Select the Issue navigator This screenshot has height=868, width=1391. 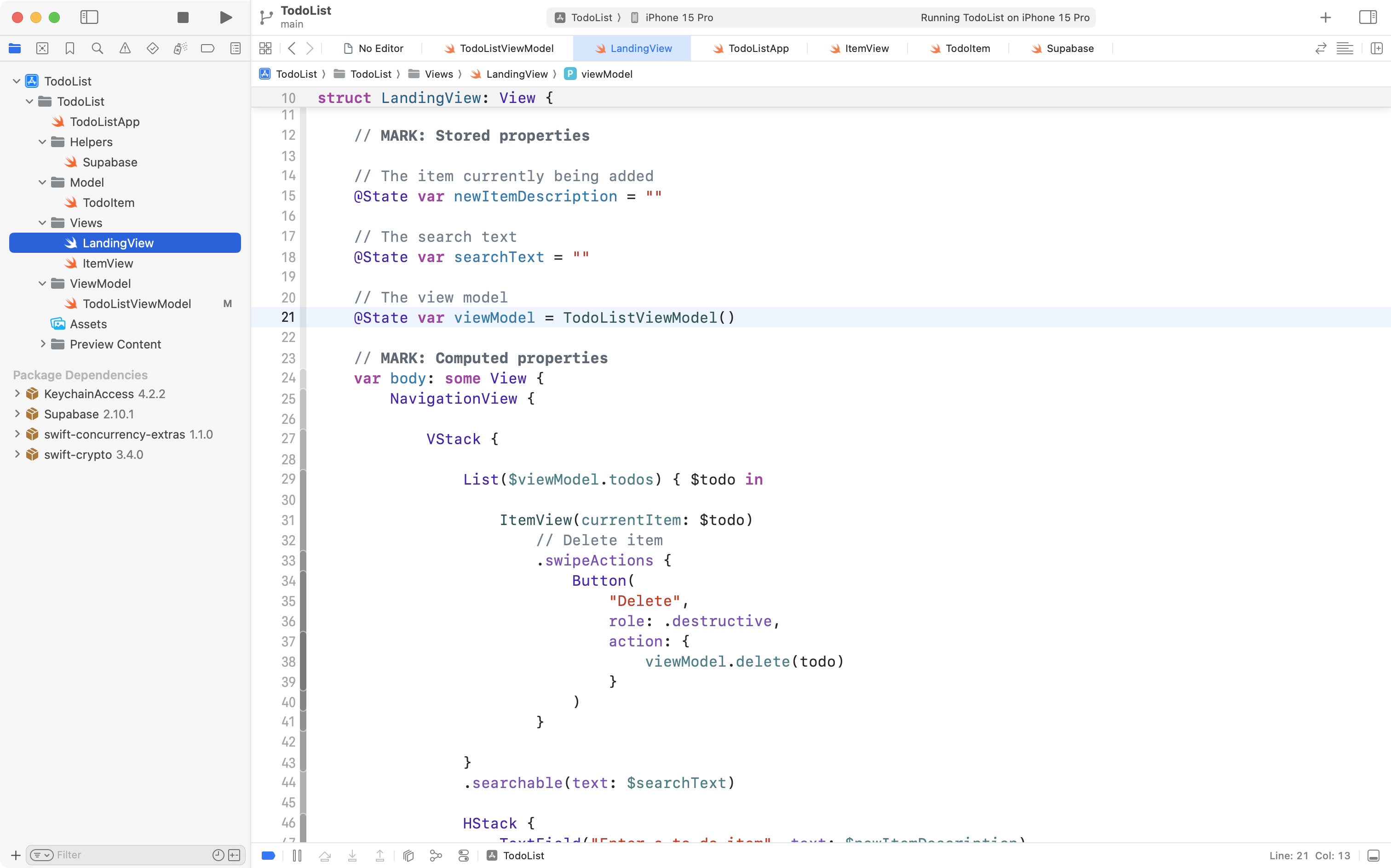[125, 48]
